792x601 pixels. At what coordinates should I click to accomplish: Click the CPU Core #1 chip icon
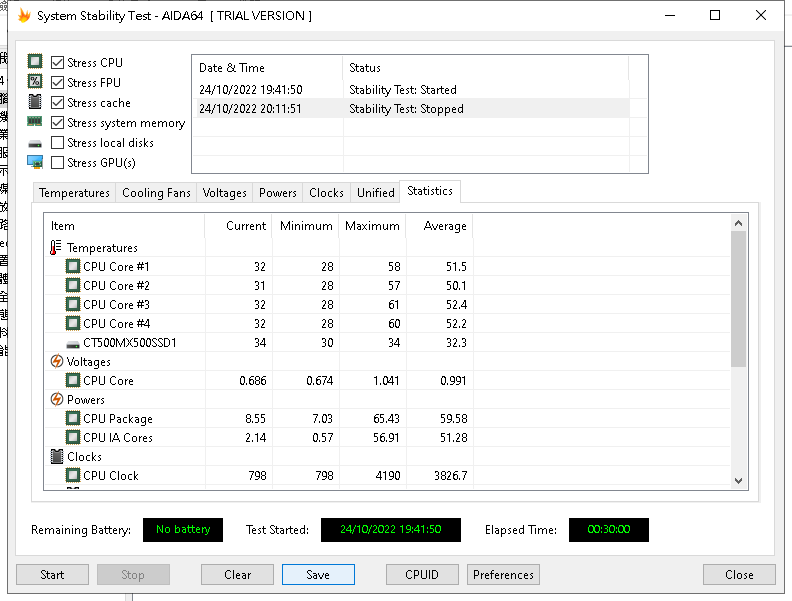(x=73, y=266)
